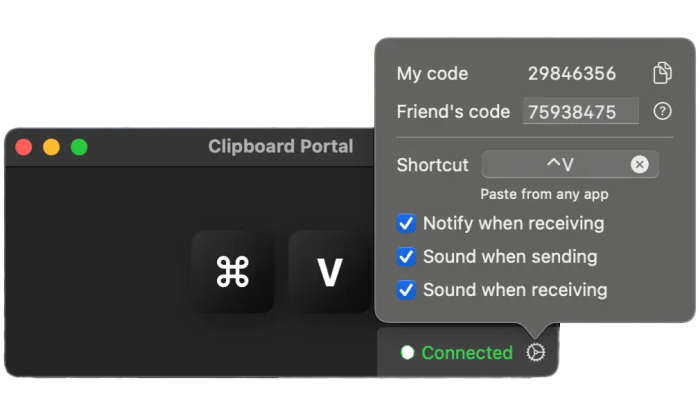Clear the shortcut with the X icon
The image size is (700, 416).
pyautogui.click(x=639, y=164)
